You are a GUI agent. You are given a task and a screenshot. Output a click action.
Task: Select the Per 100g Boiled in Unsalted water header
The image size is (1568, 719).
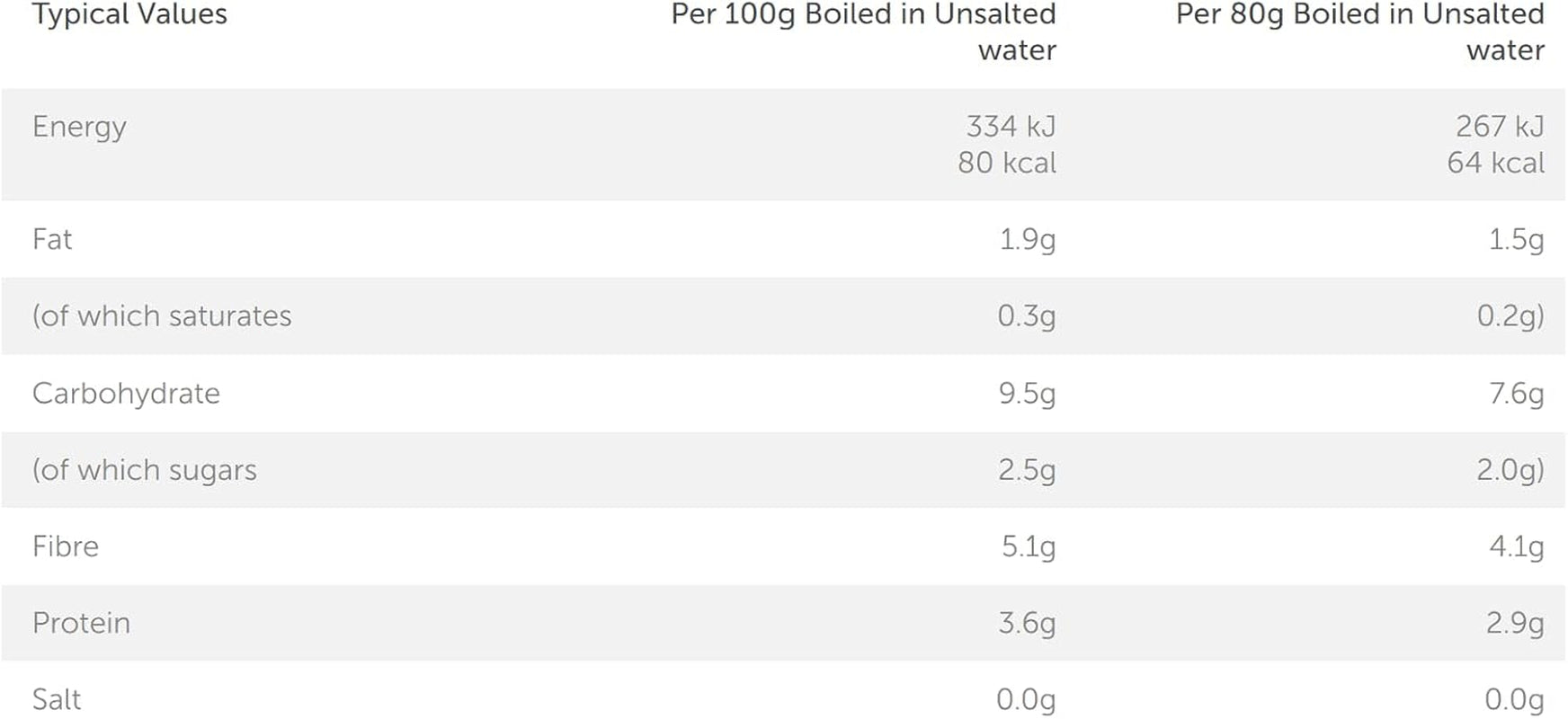[x=863, y=31]
